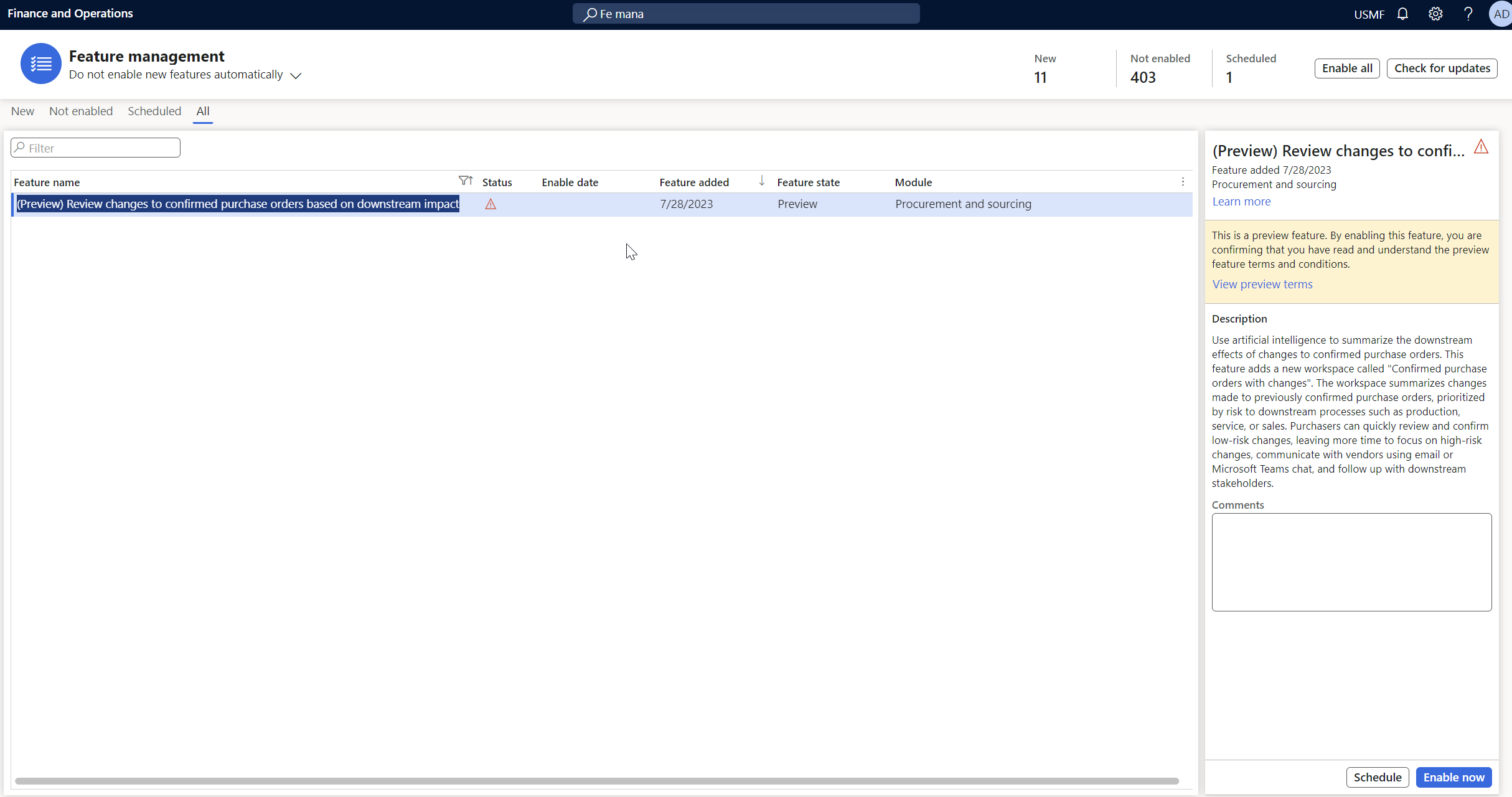The height and width of the screenshot is (797, 1512).
Task: Click the search magnifier in the top bar
Action: coord(590,13)
